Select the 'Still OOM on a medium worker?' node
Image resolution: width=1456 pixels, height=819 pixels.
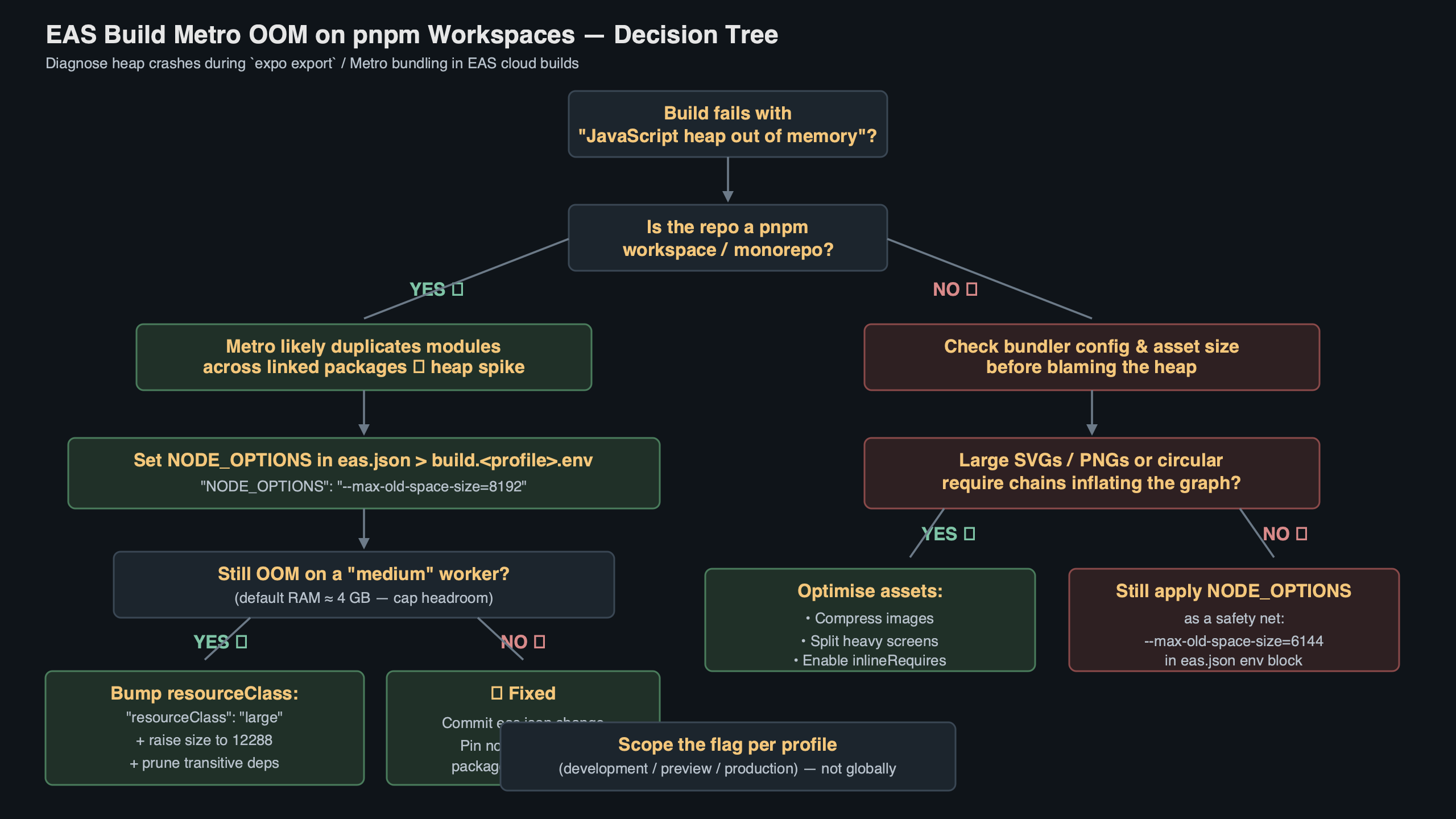[363, 585]
